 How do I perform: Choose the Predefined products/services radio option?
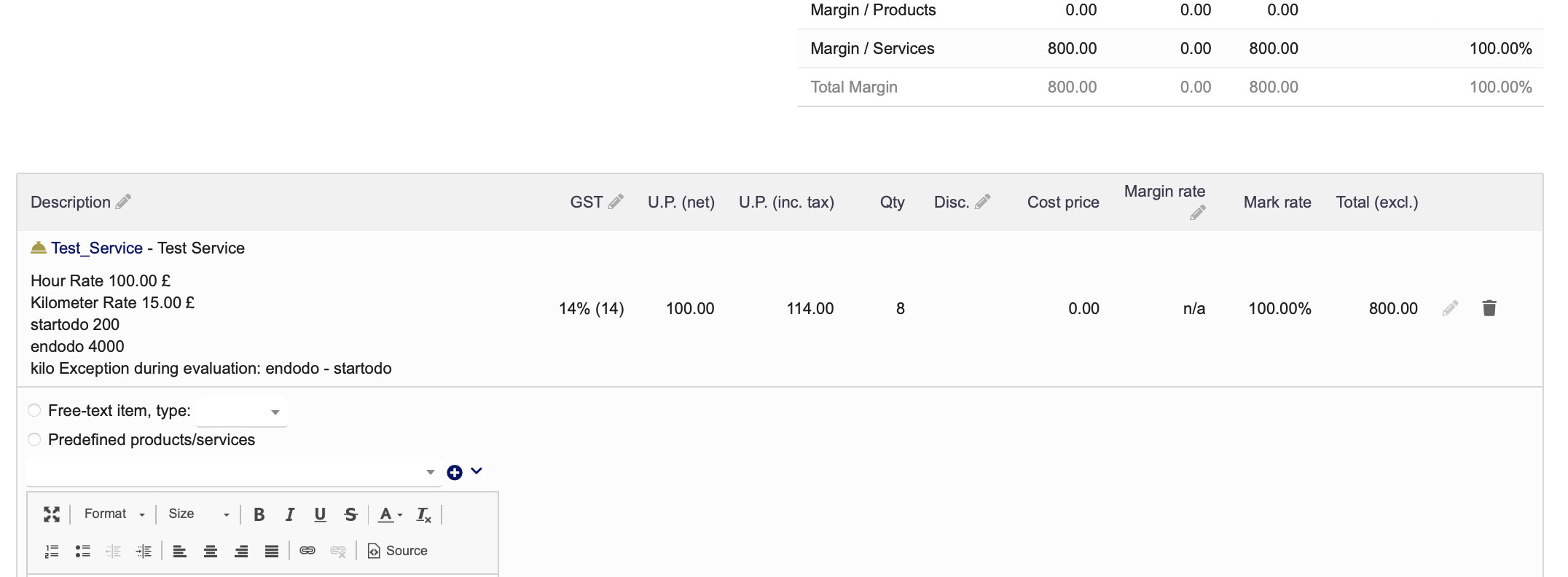[x=34, y=439]
